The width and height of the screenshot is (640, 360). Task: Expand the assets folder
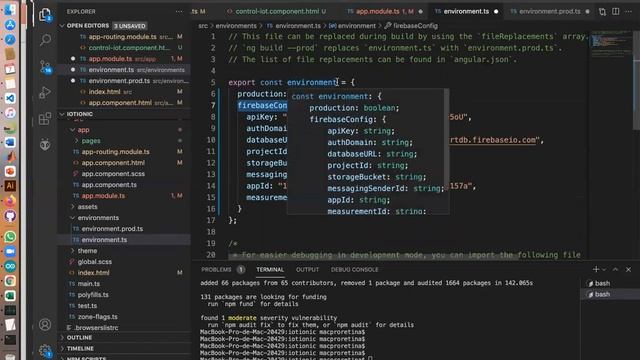[x=87, y=207]
